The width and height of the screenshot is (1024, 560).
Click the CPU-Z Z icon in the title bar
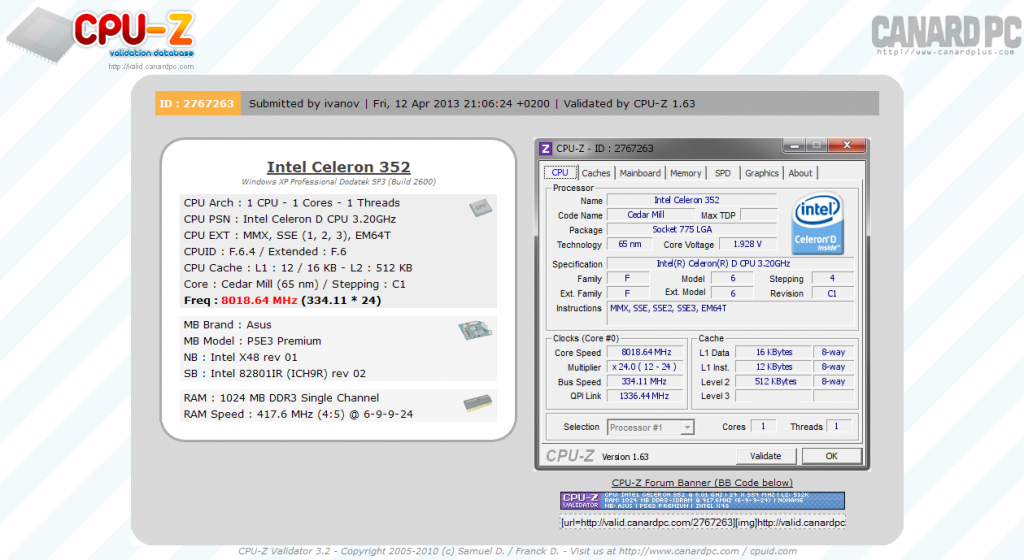545,148
